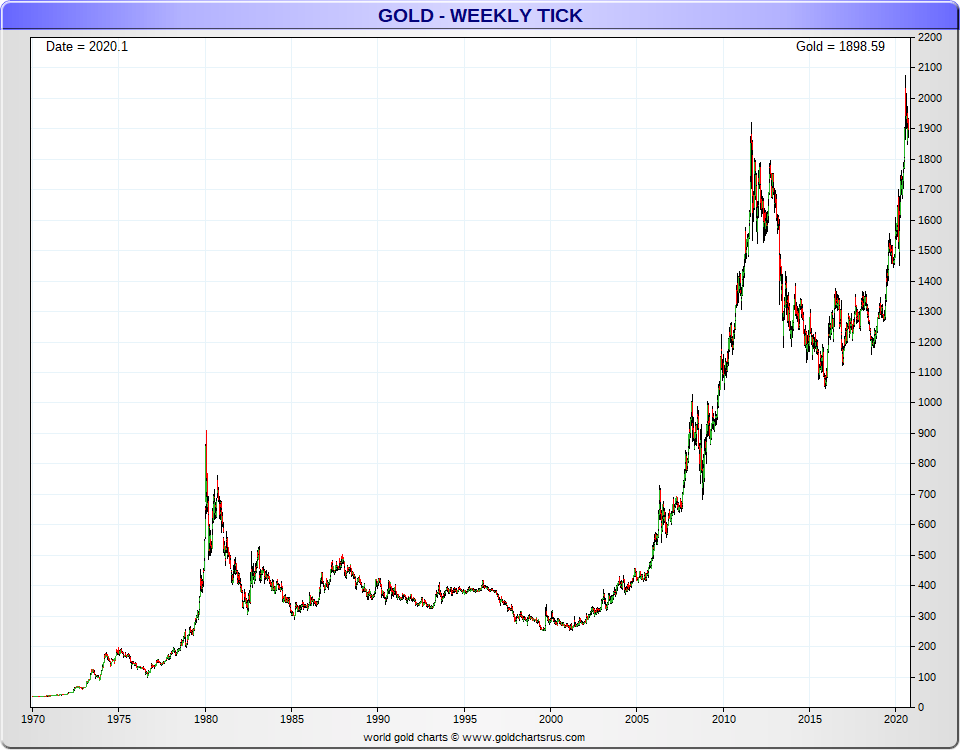This screenshot has width=960, height=750.
Task: Click the 1200 price axis label
Action: 930,342
